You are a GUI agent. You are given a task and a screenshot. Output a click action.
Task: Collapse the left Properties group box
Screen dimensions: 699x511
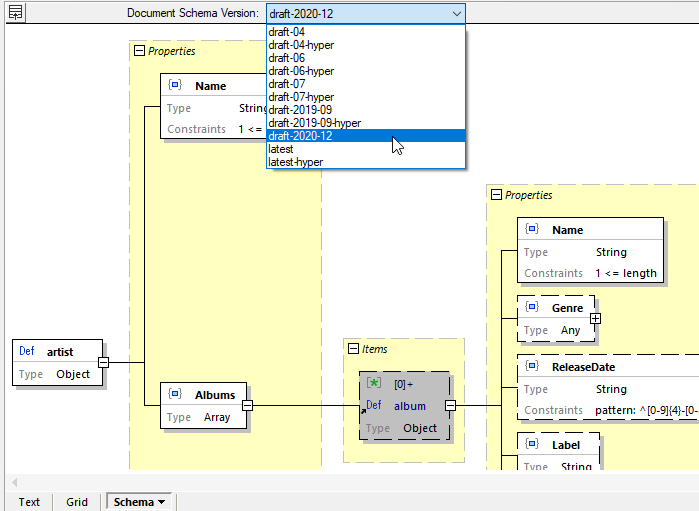tap(139, 51)
